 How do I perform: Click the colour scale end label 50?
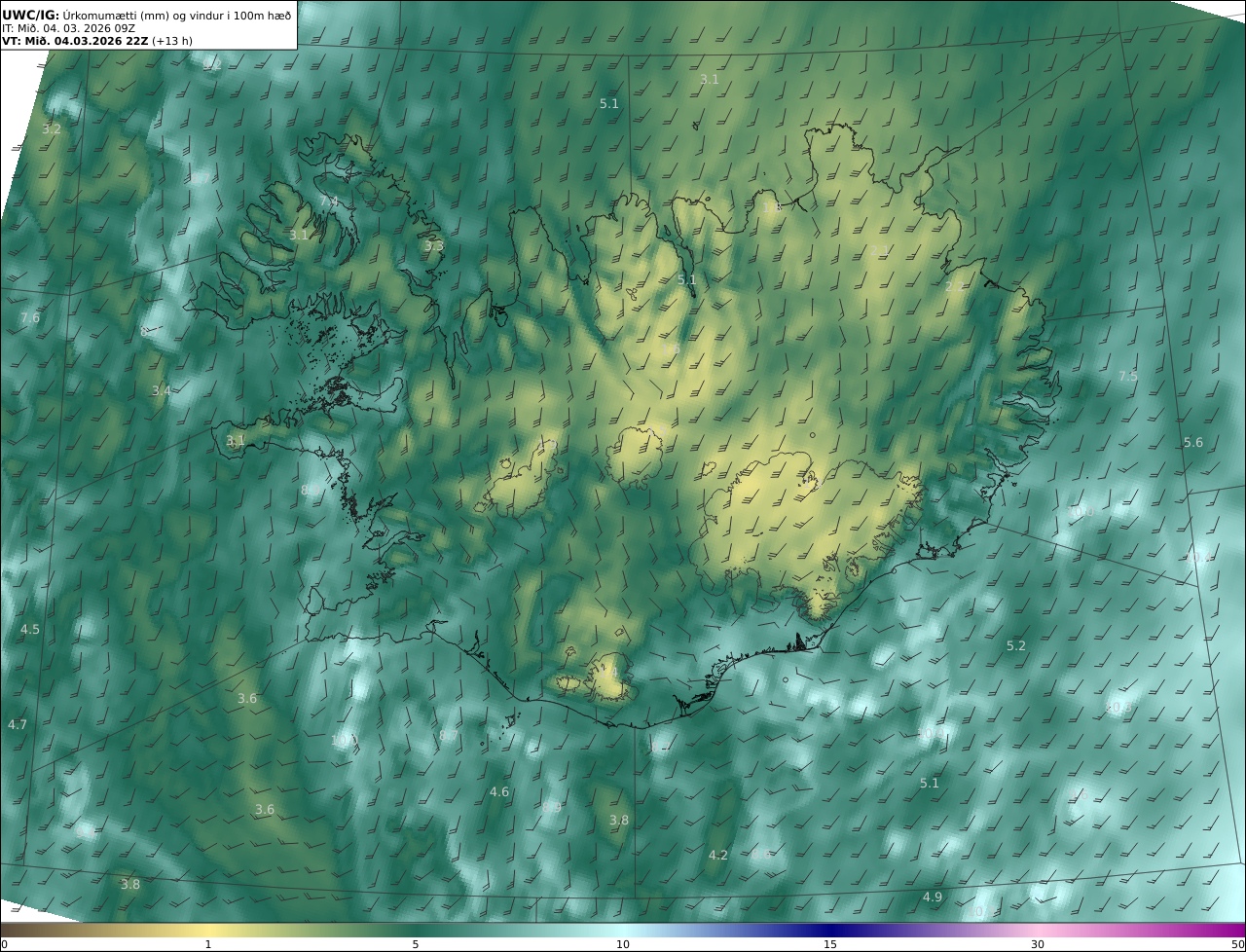[x=1238, y=943]
